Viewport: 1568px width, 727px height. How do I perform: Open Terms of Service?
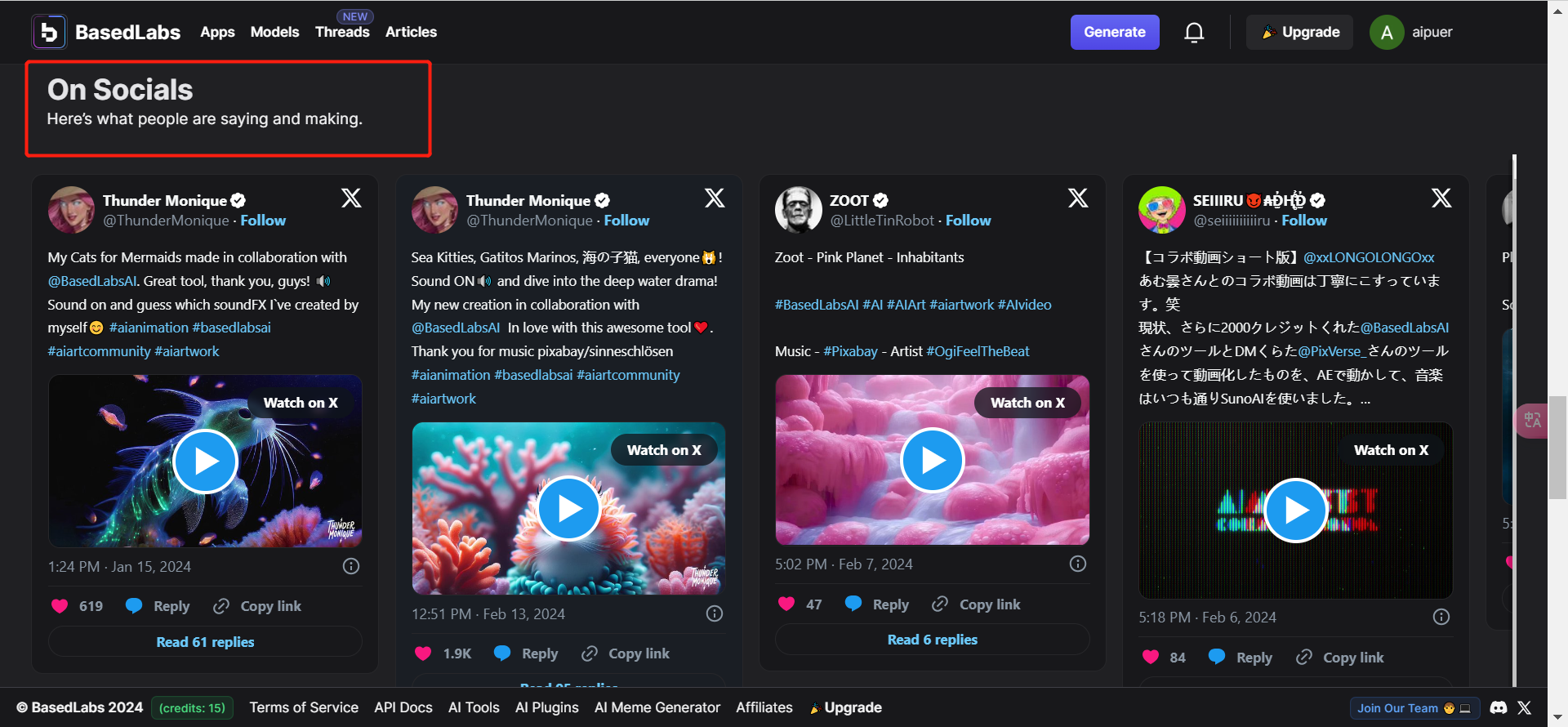pos(304,707)
